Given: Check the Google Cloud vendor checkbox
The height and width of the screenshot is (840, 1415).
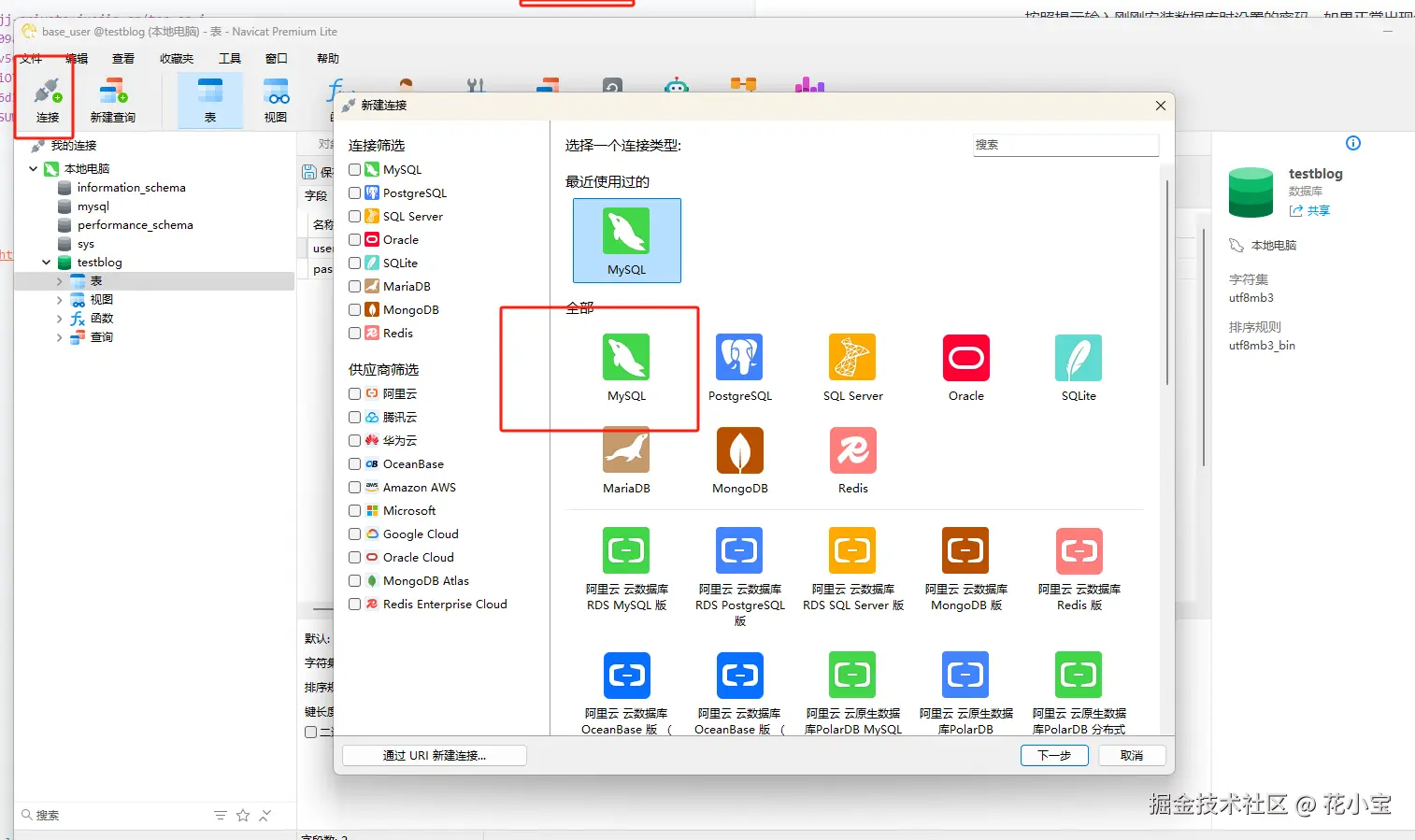Looking at the screenshot, I should coord(355,534).
